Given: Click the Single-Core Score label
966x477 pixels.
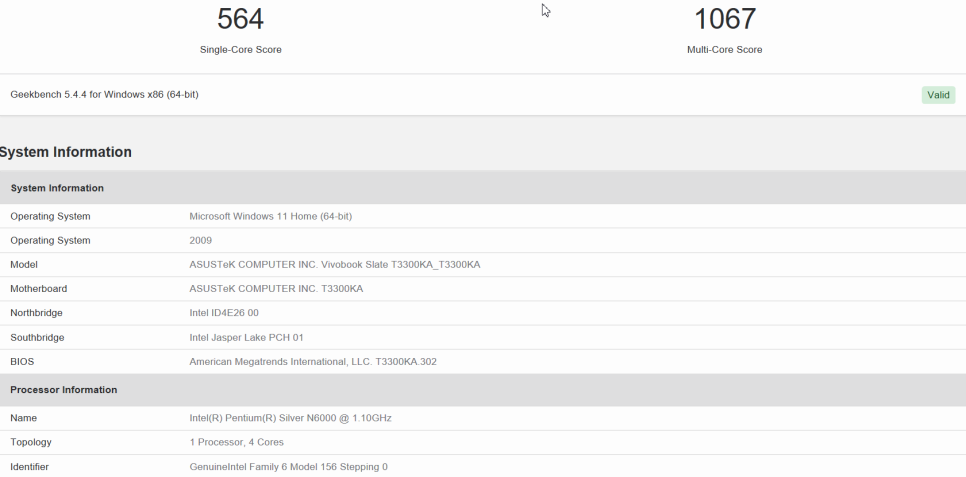Looking at the screenshot, I should click(x=240, y=49).
